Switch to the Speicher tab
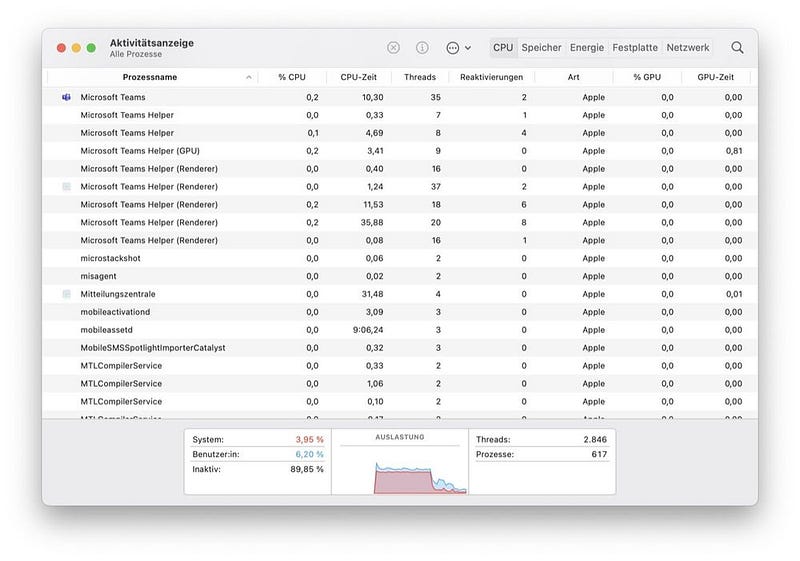The image size is (800, 561). (x=541, y=47)
